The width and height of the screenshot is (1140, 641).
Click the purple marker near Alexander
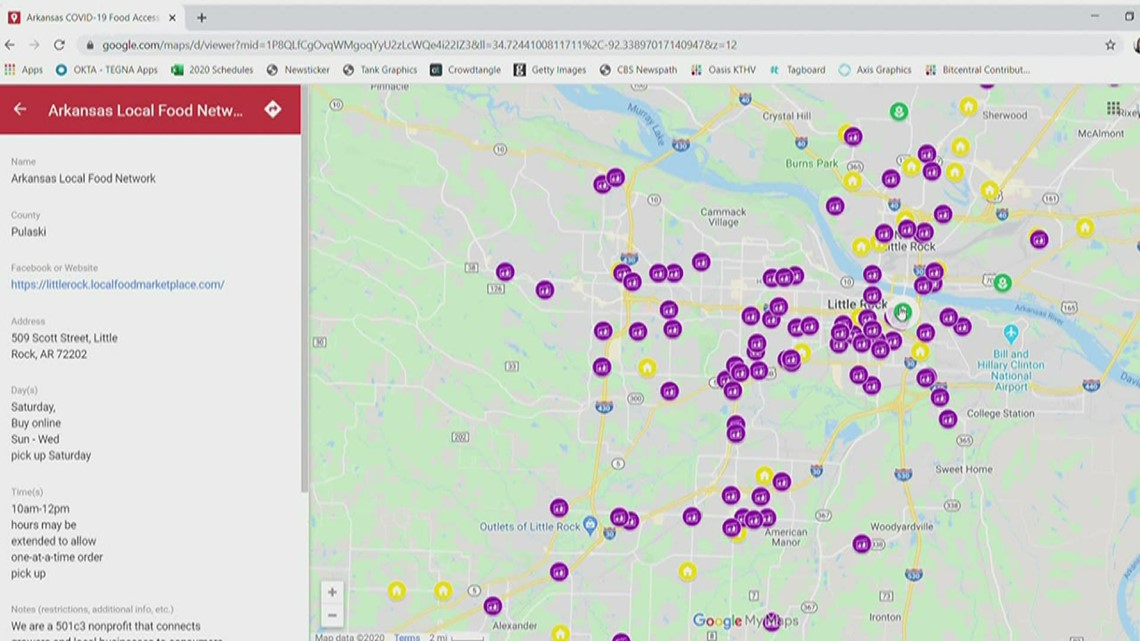(493, 605)
